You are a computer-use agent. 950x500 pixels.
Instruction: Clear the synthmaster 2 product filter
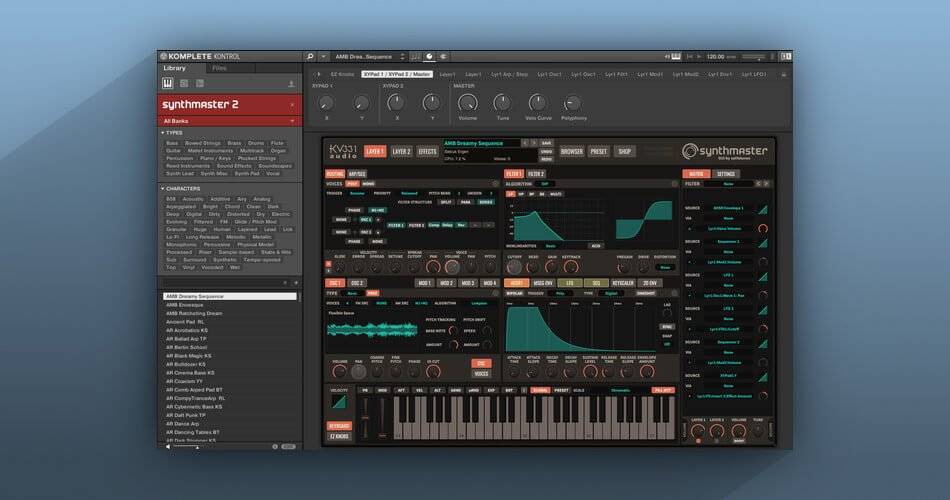pyautogui.click(x=292, y=105)
